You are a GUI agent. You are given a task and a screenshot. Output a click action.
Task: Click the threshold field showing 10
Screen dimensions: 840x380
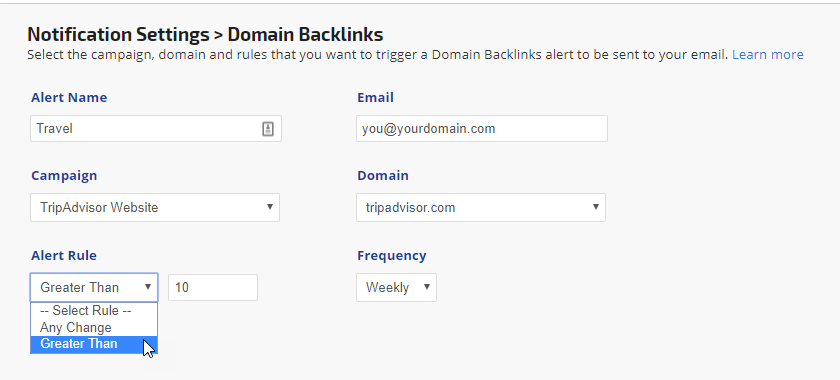pyautogui.click(x=213, y=287)
